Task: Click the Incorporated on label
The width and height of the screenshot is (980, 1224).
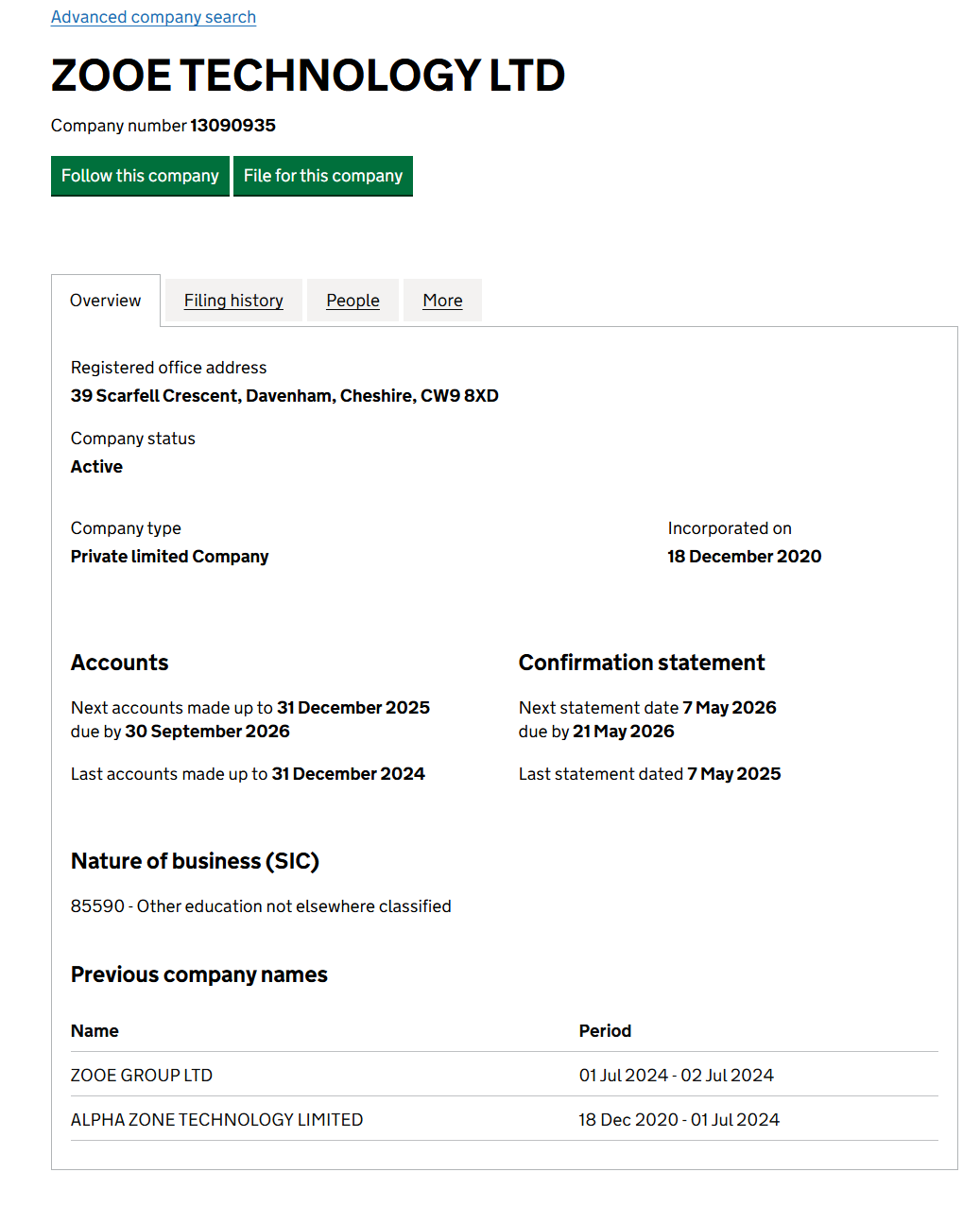Action: coord(730,528)
